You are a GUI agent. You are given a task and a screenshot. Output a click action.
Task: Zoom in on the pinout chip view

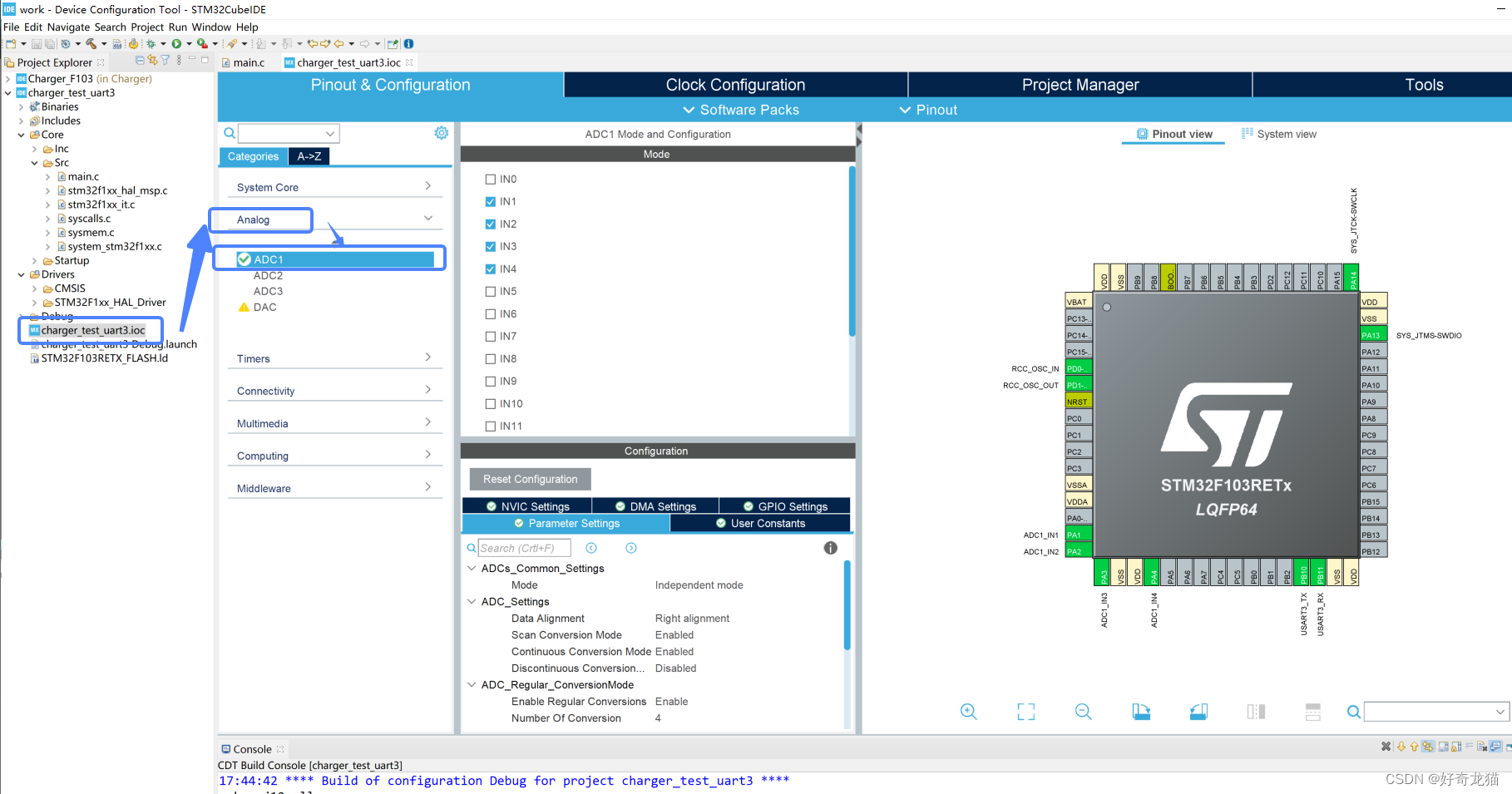(x=968, y=712)
